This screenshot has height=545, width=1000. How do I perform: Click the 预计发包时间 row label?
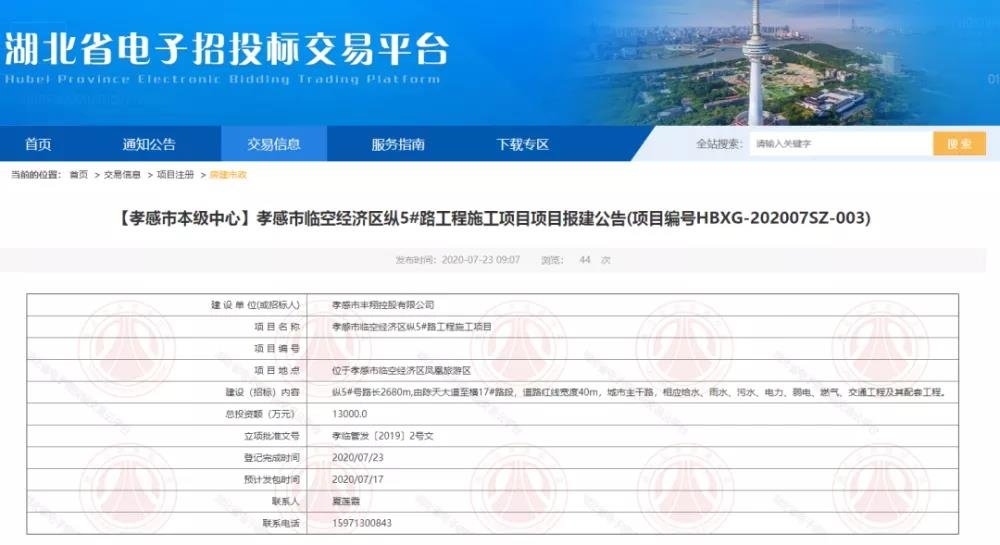click(x=272, y=479)
